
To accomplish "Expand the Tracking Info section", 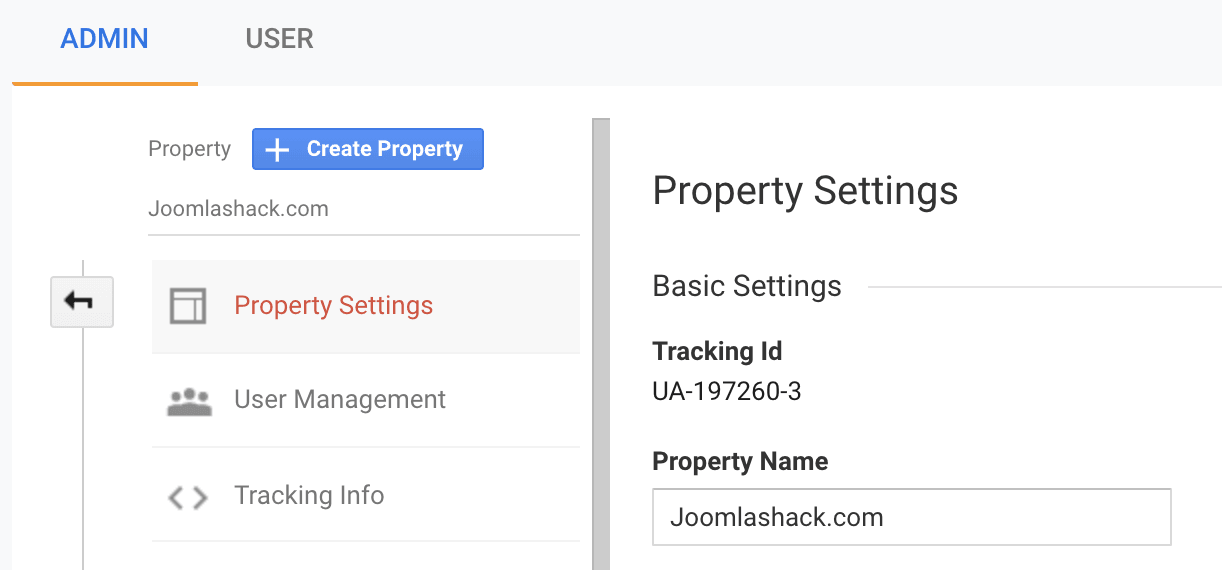I will pos(366,495).
